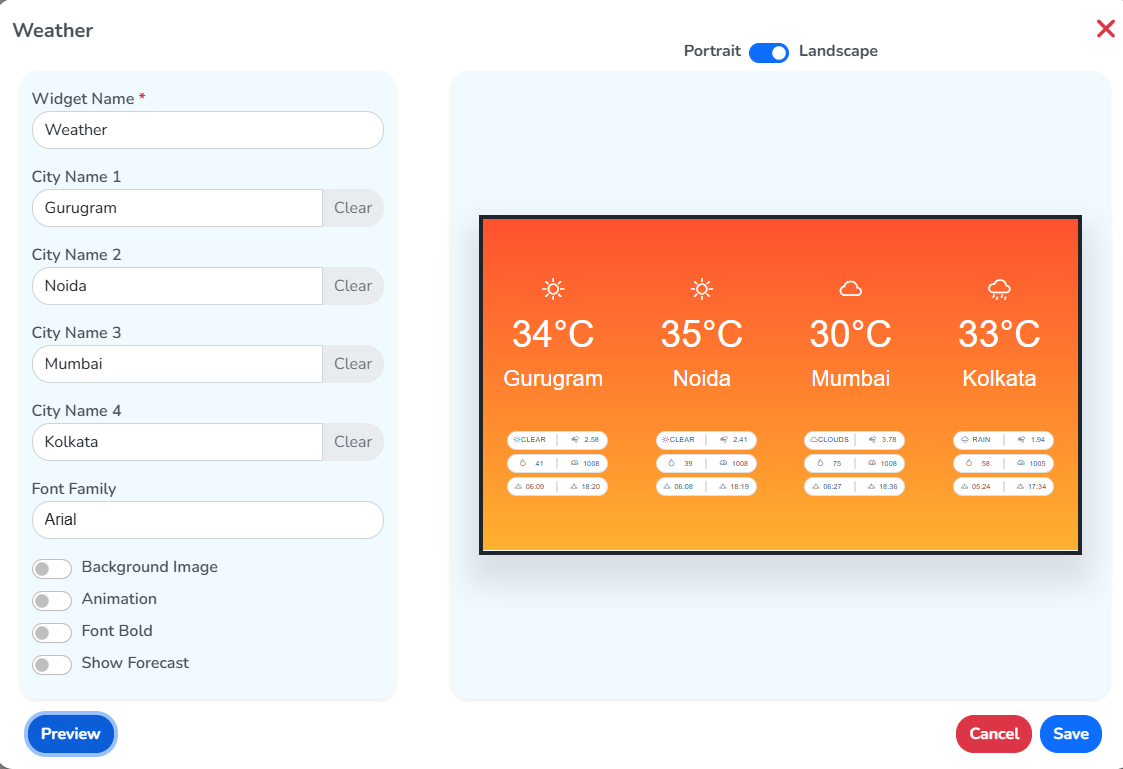
Task: Click the Preview button
Action: click(70, 734)
